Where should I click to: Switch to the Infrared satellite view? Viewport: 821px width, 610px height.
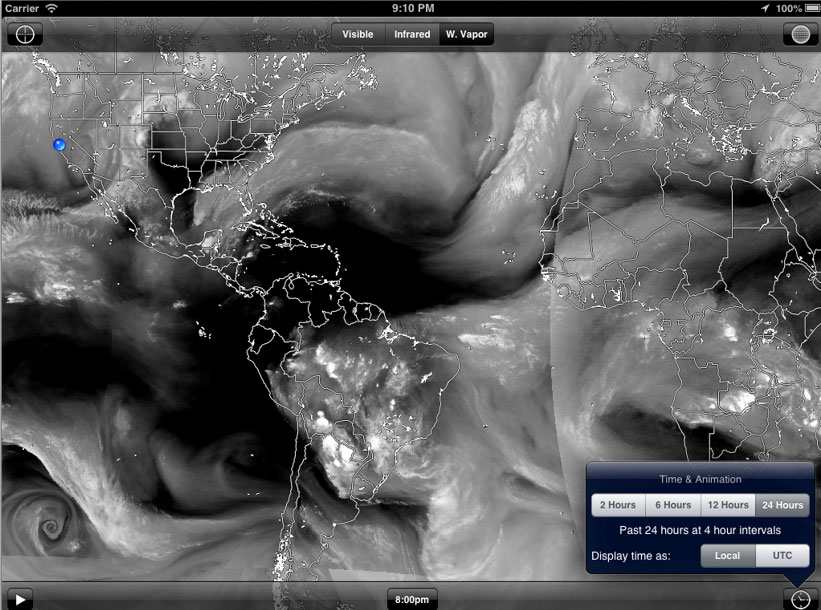tap(412, 33)
